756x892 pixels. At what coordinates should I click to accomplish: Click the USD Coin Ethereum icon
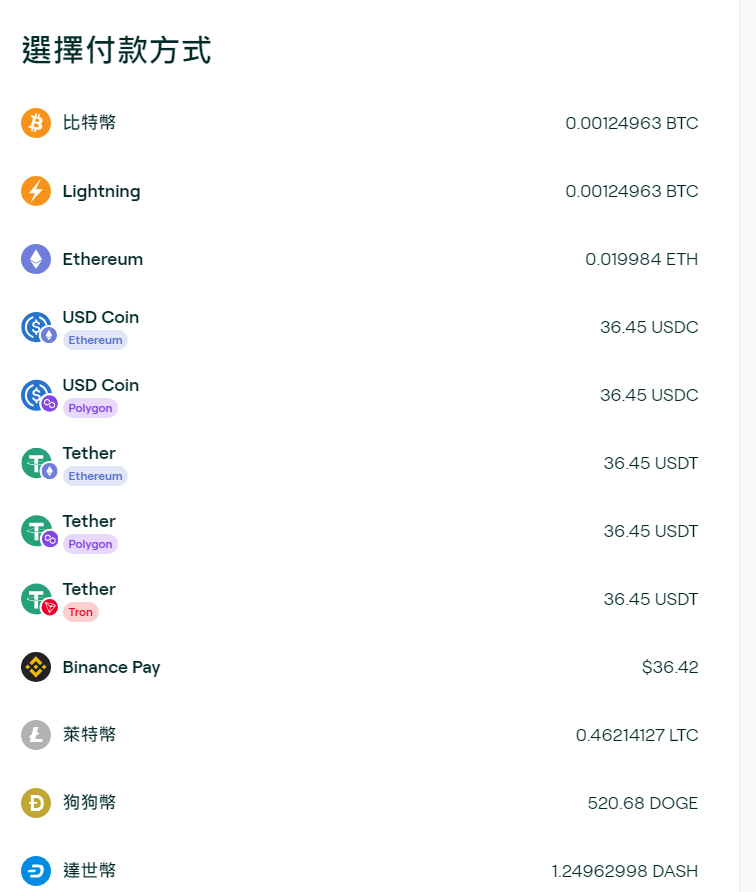[x=38, y=328]
